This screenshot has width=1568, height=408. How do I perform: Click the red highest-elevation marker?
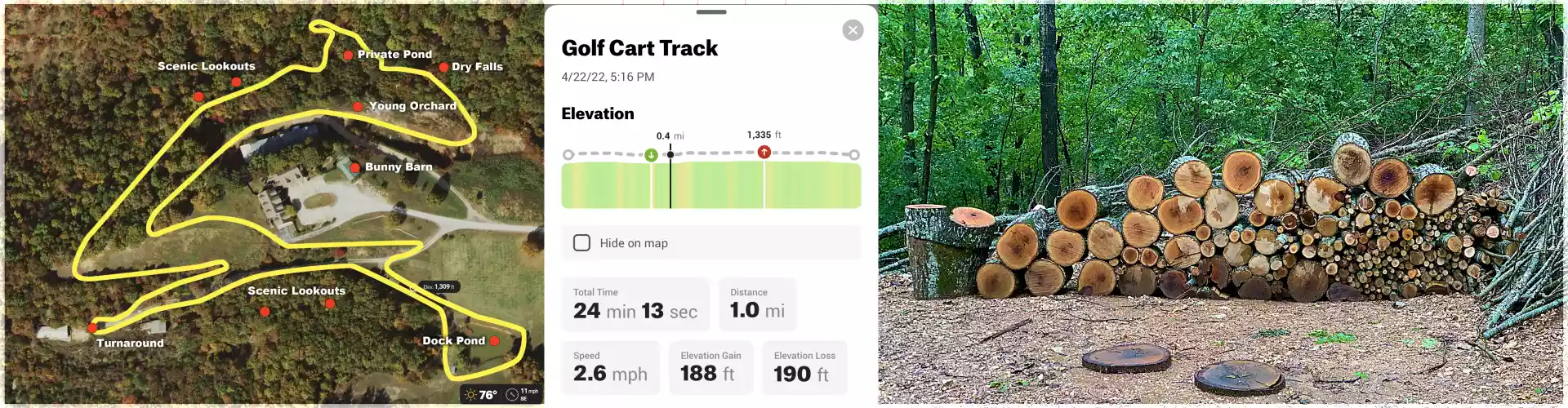tap(764, 152)
